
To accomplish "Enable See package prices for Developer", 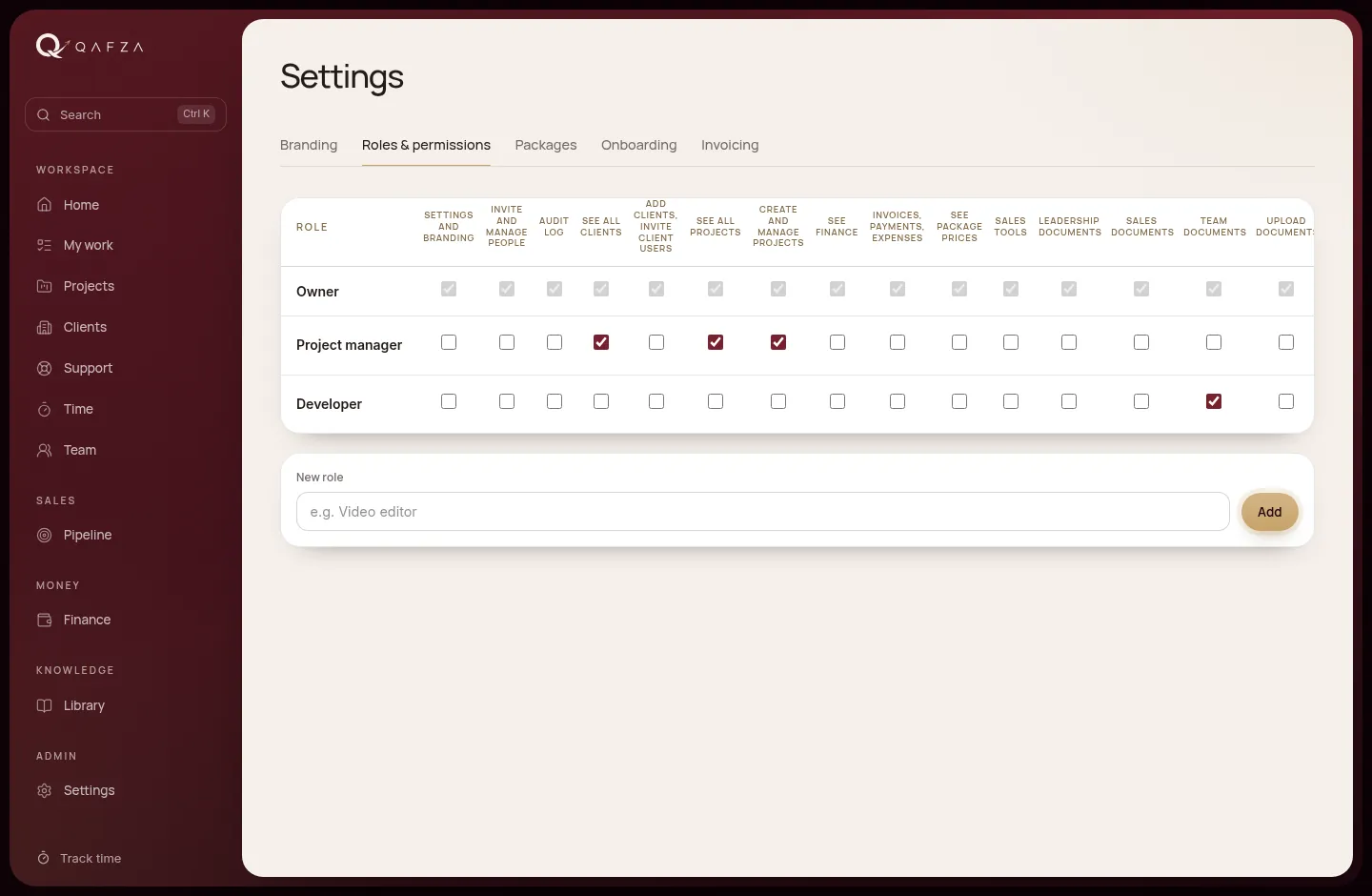I will tap(959, 401).
